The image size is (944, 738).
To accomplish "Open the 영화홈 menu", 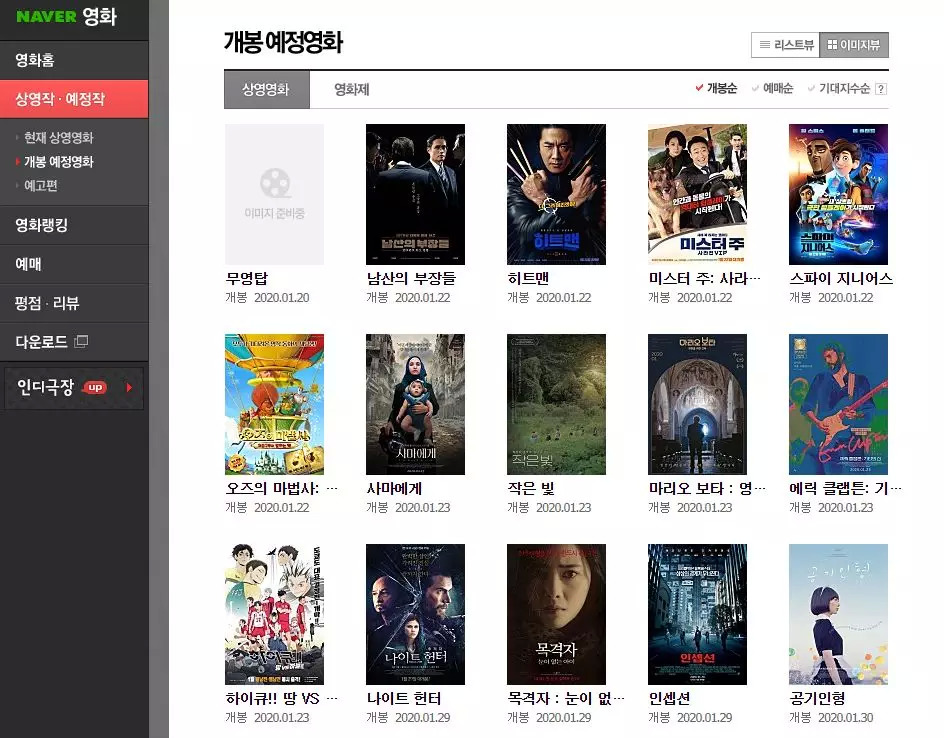I will 74,60.
